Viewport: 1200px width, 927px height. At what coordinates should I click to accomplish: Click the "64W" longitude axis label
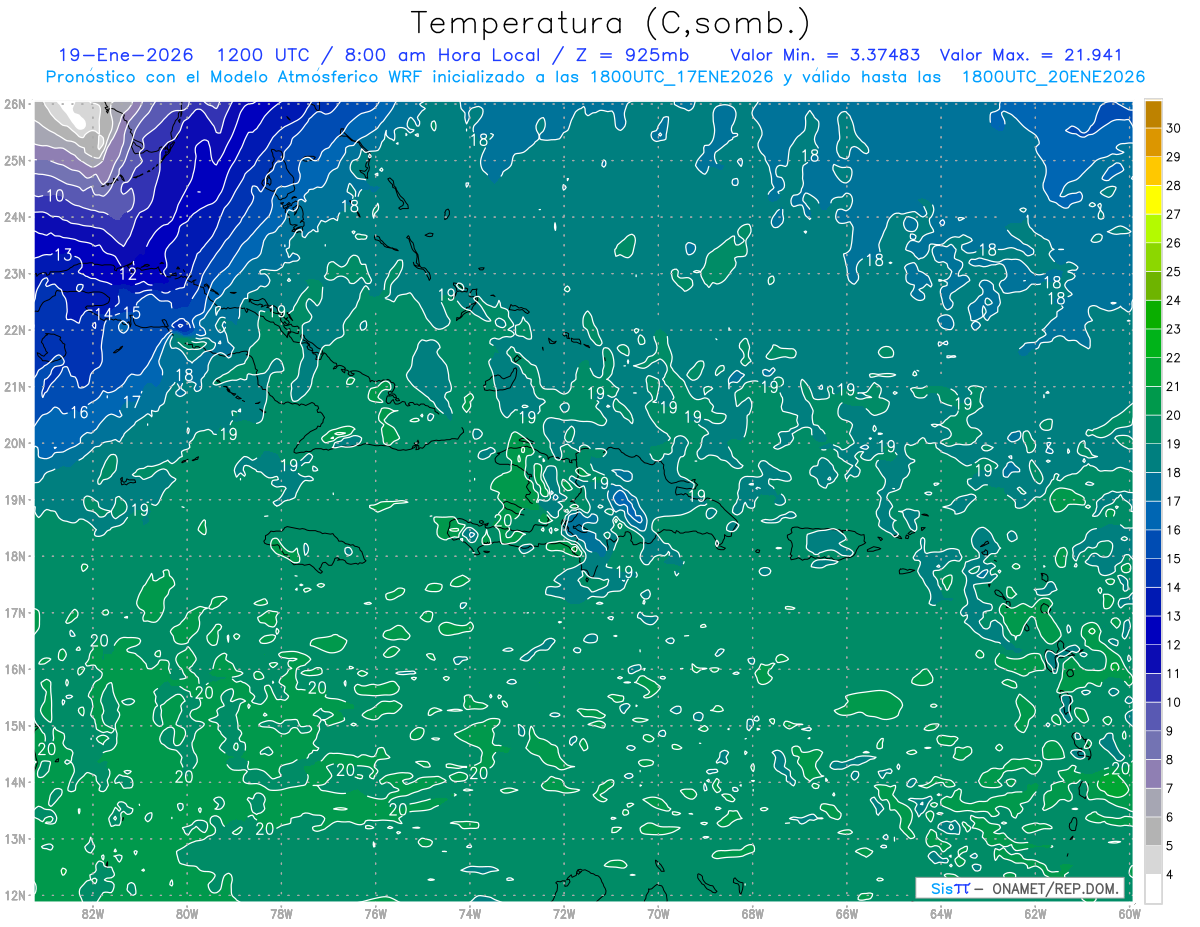pyautogui.click(x=941, y=913)
